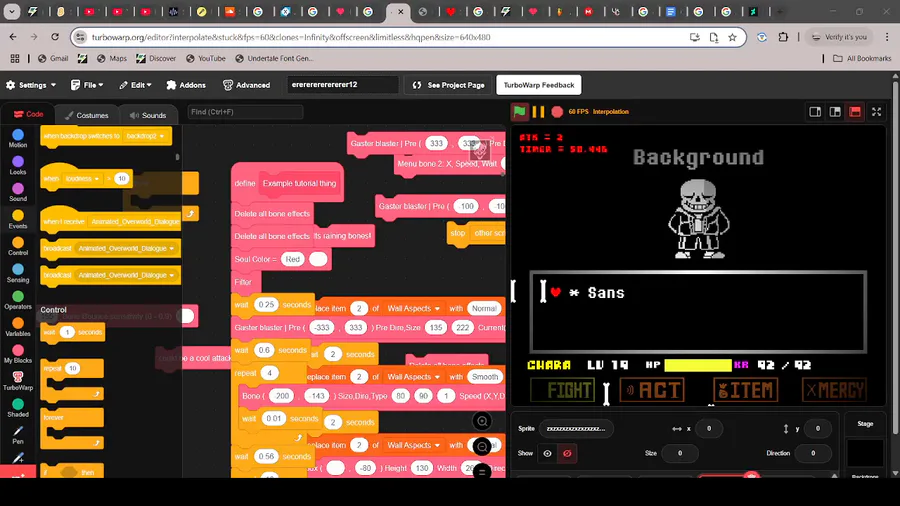900x506 pixels.
Task: Hide sprite using crossed-eye icon
Action: pyautogui.click(x=567, y=453)
